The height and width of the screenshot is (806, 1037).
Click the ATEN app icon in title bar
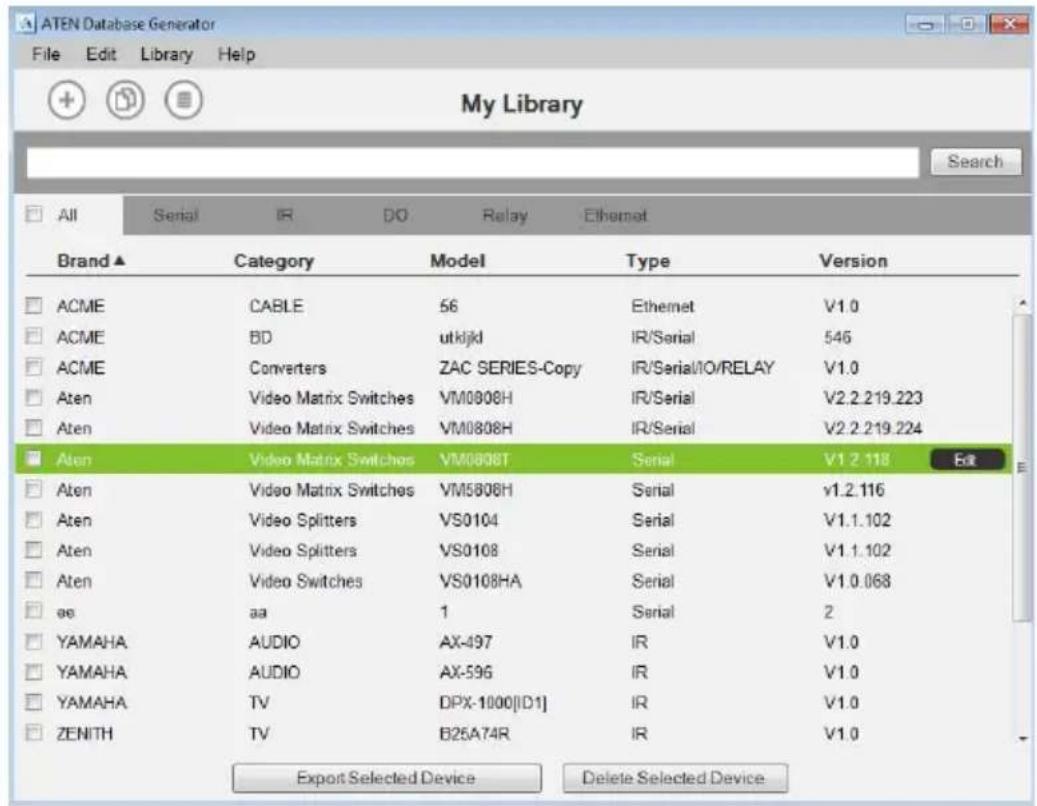point(27,24)
